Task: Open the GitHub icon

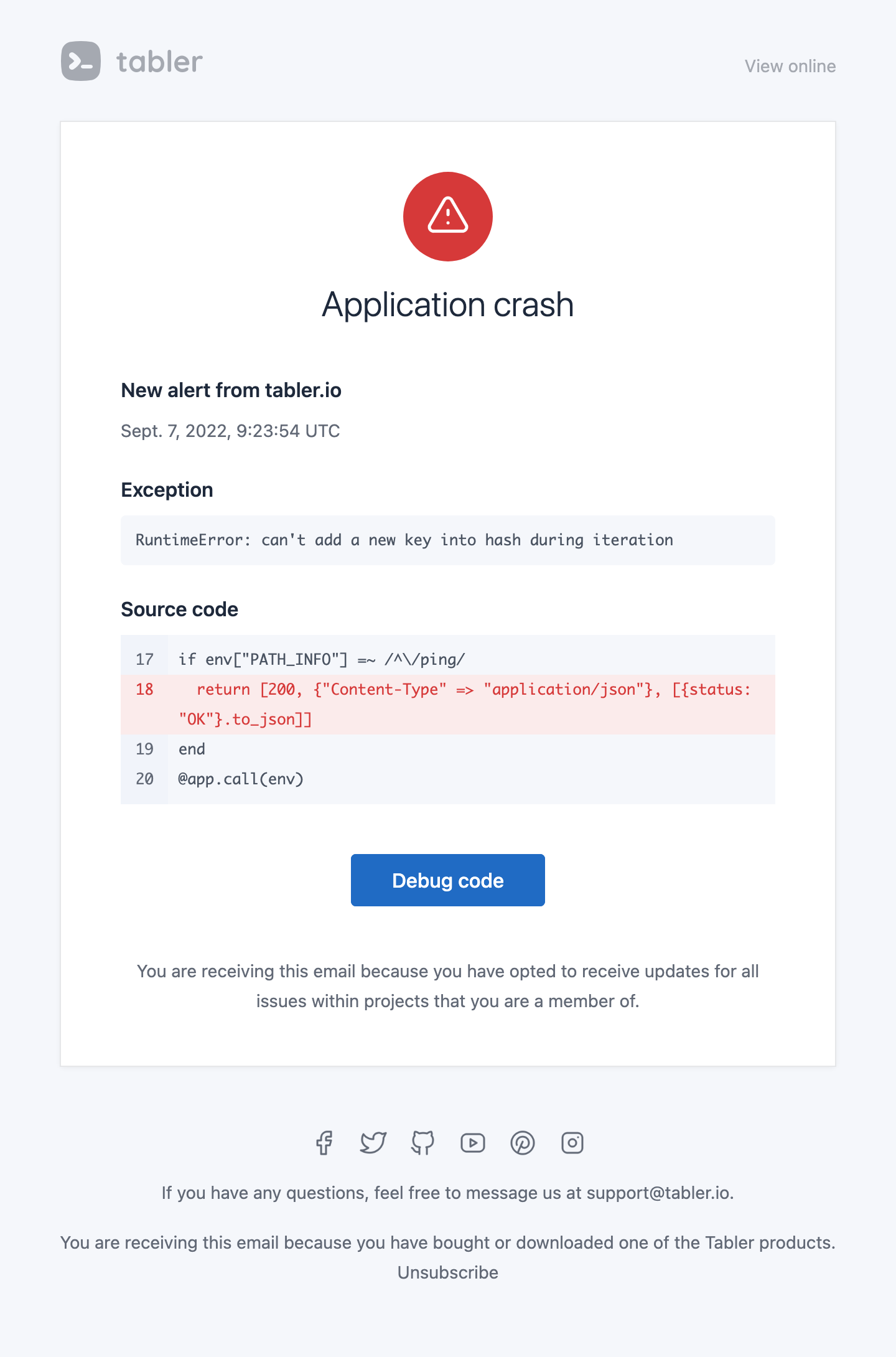Action: click(x=423, y=1143)
